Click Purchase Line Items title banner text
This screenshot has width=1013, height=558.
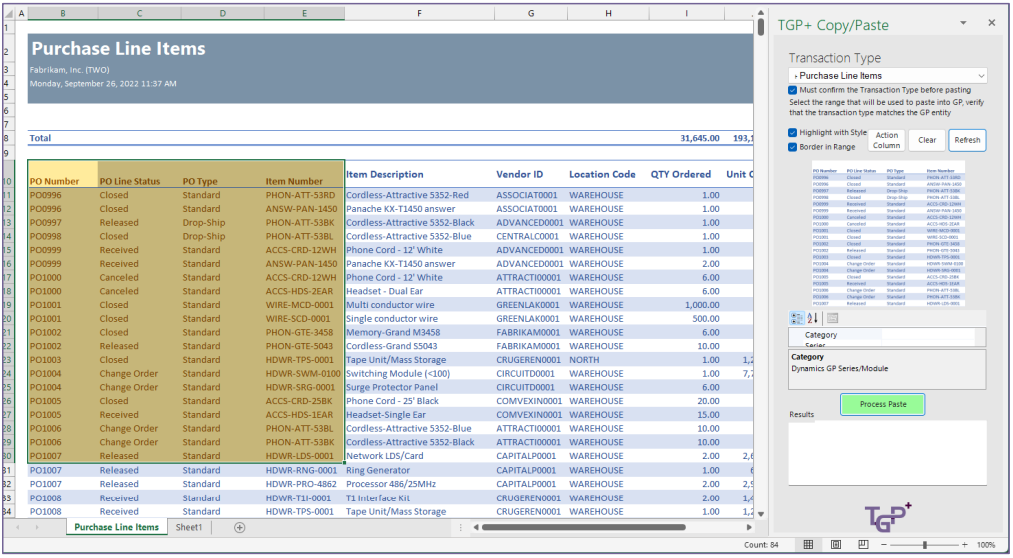(118, 48)
